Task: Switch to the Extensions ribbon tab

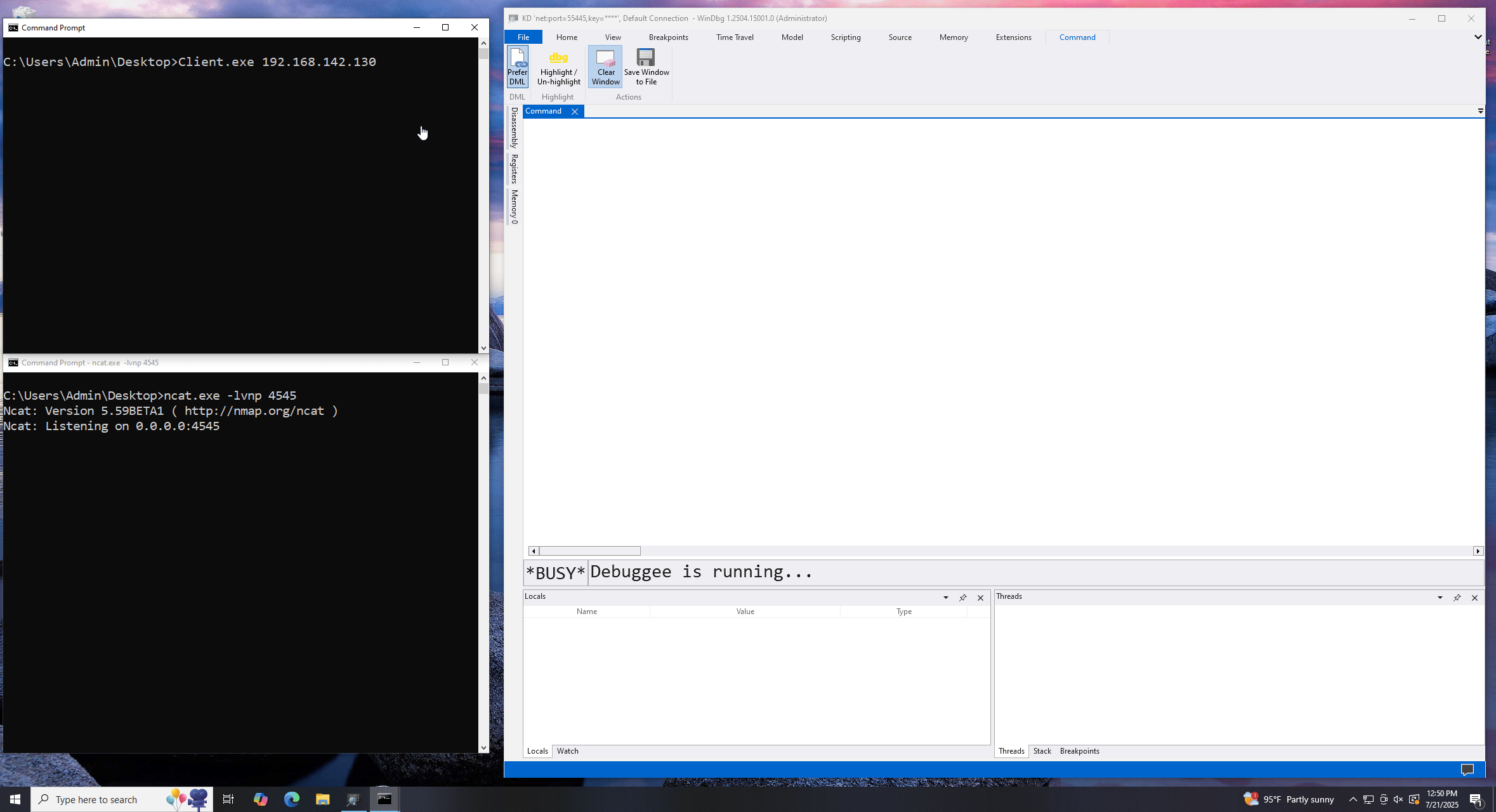Action: [x=1013, y=37]
